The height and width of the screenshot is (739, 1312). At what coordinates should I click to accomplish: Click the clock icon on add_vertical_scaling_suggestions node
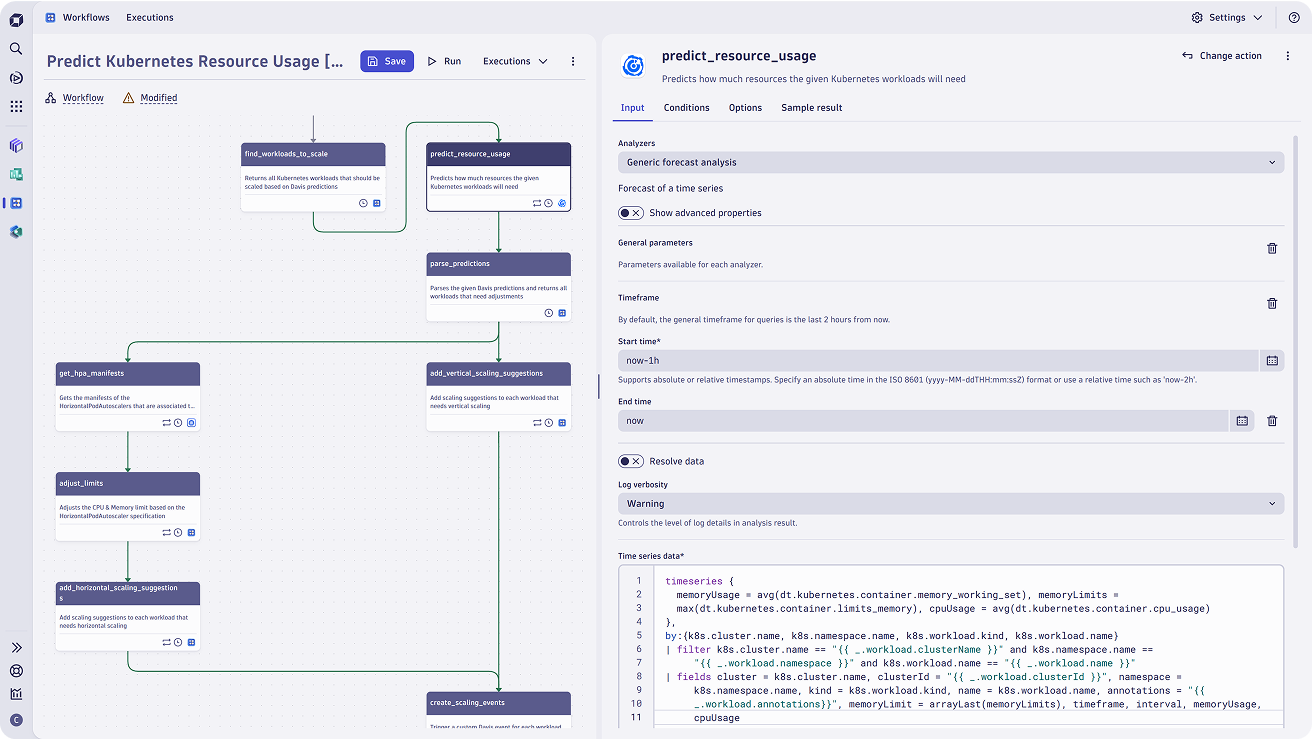click(x=549, y=423)
